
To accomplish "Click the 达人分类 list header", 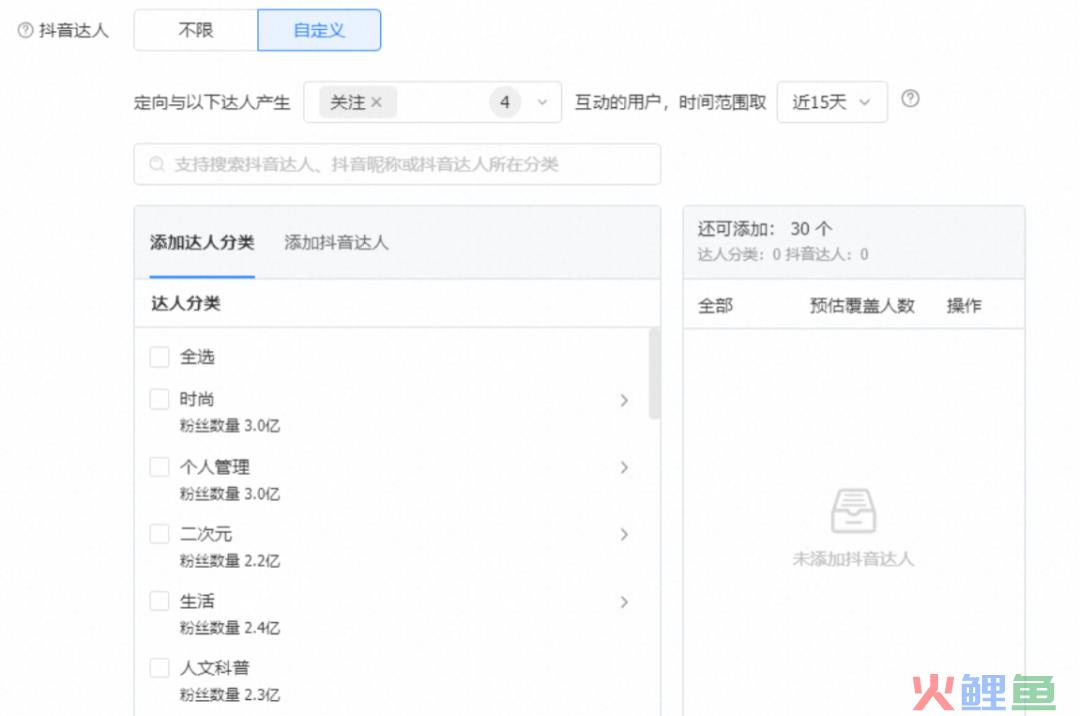I will point(185,303).
